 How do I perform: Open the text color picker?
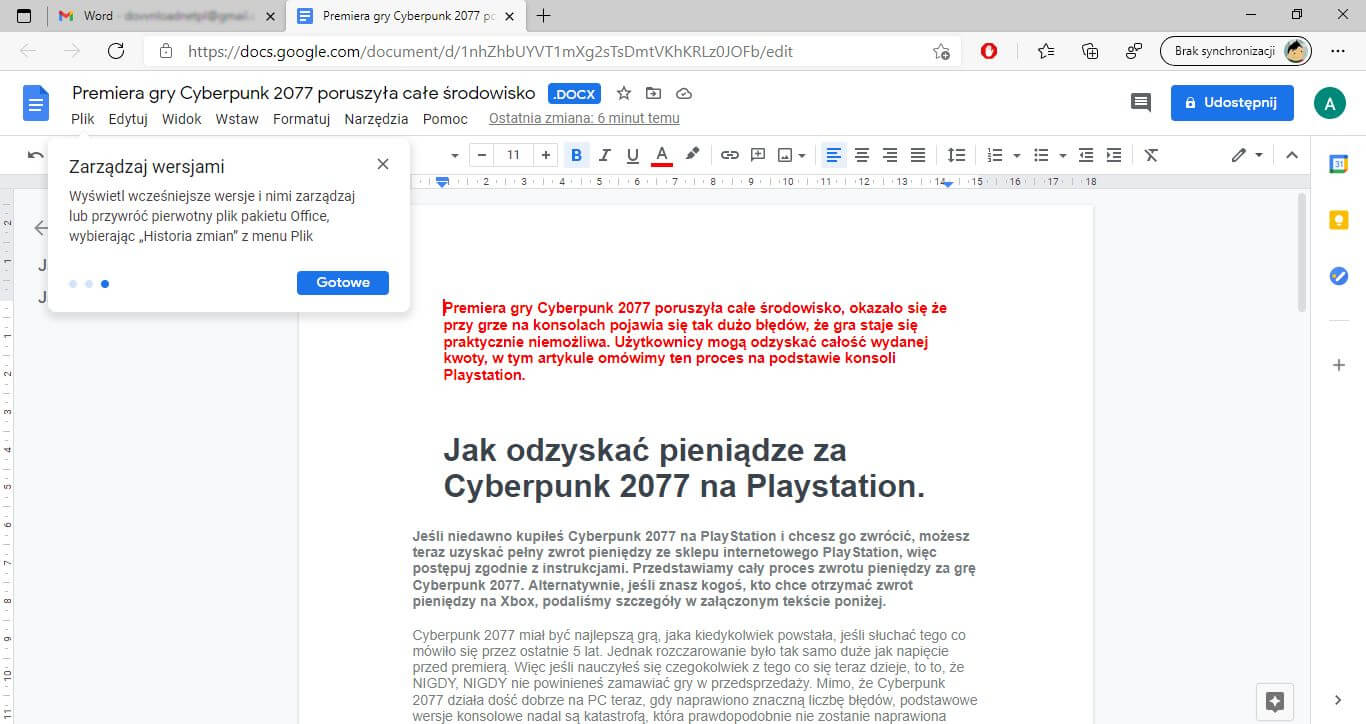point(661,155)
